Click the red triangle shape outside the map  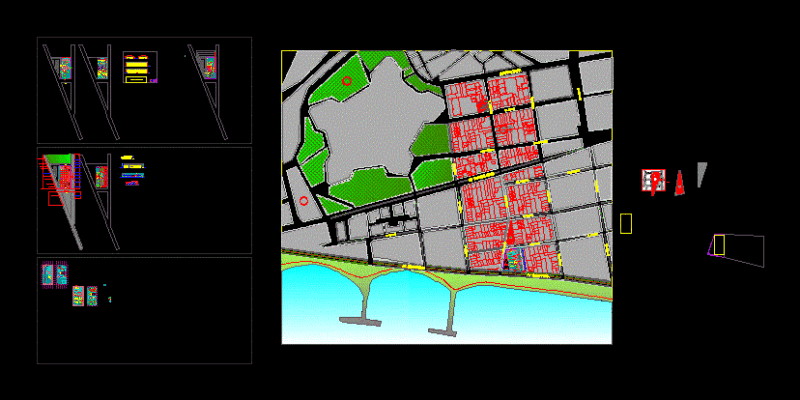(x=680, y=183)
